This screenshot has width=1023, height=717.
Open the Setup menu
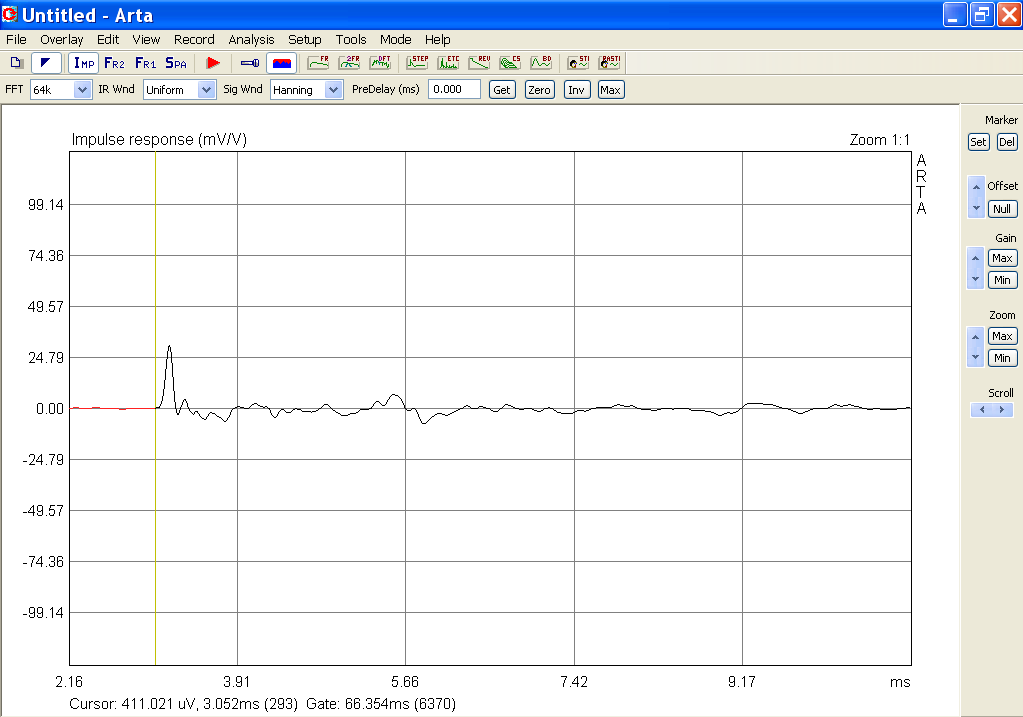[x=305, y=40]
